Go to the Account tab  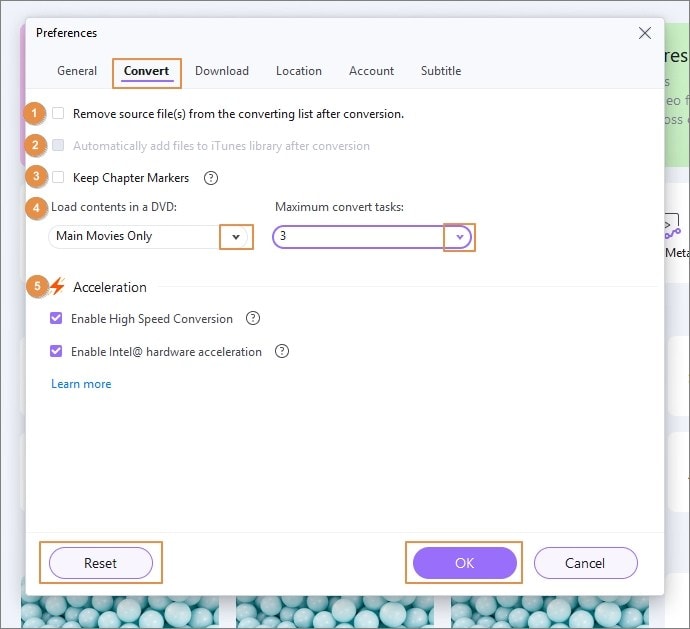(371, 71)
